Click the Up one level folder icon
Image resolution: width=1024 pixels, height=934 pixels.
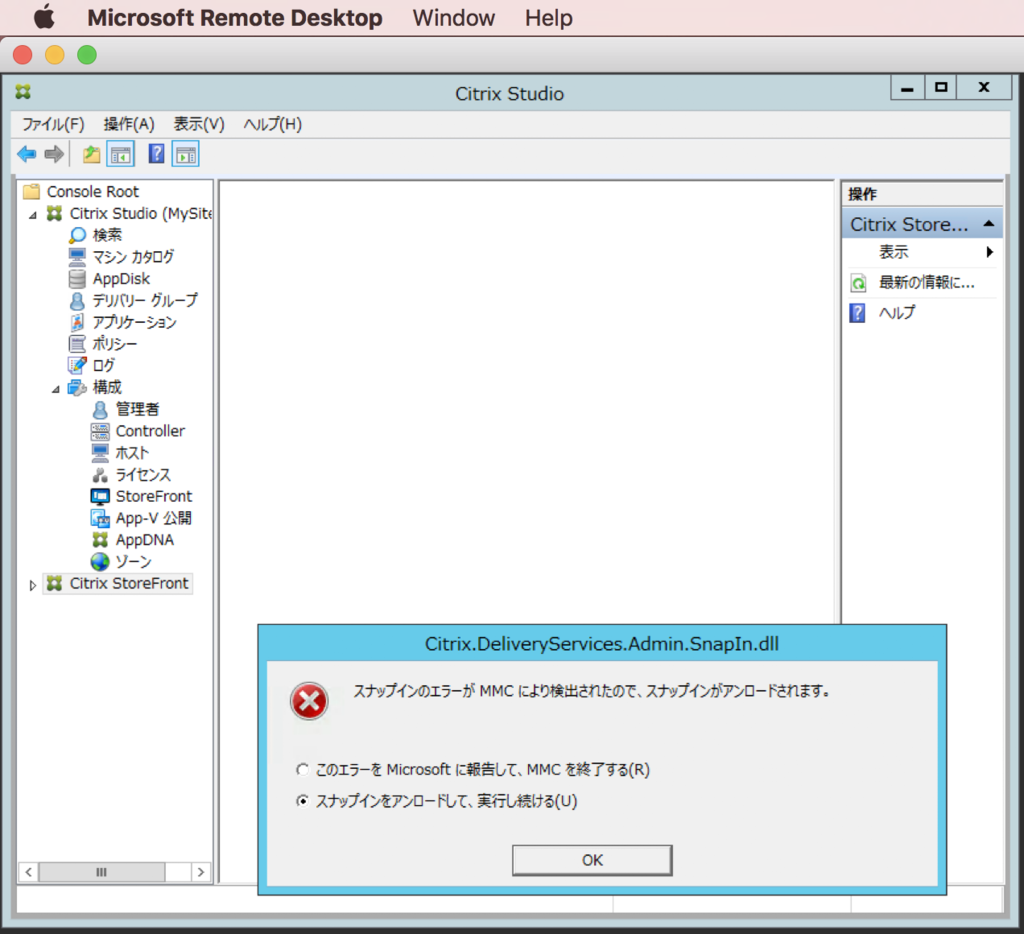pos(91,155)
